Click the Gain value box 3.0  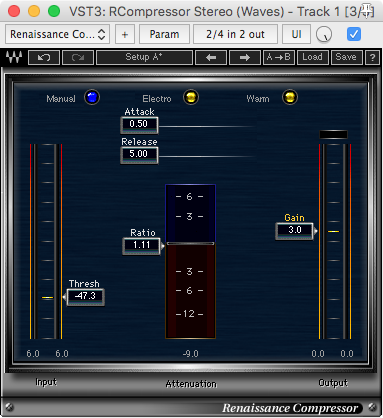tap(295, 231)
